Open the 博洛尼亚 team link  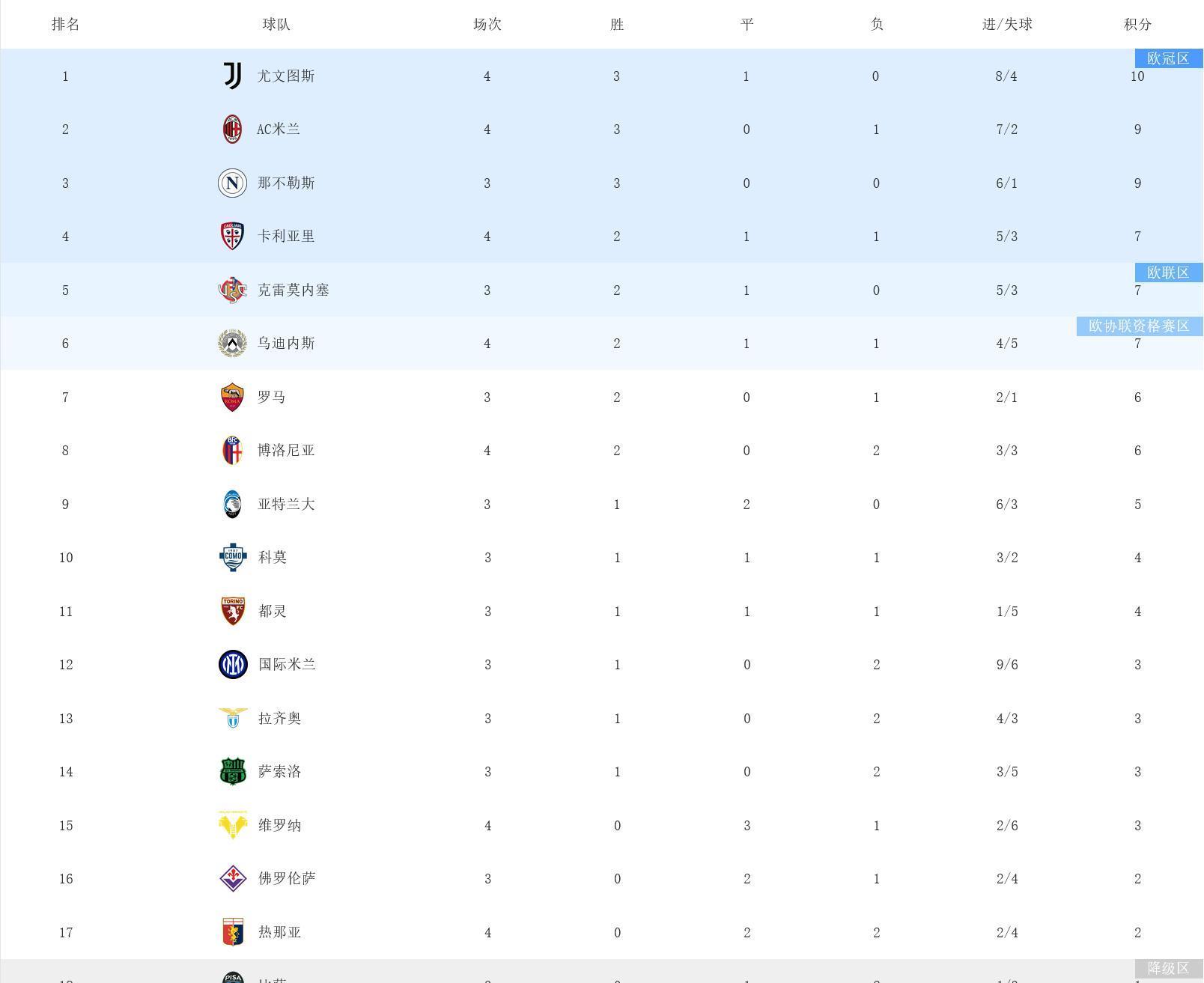coord(286,451)
